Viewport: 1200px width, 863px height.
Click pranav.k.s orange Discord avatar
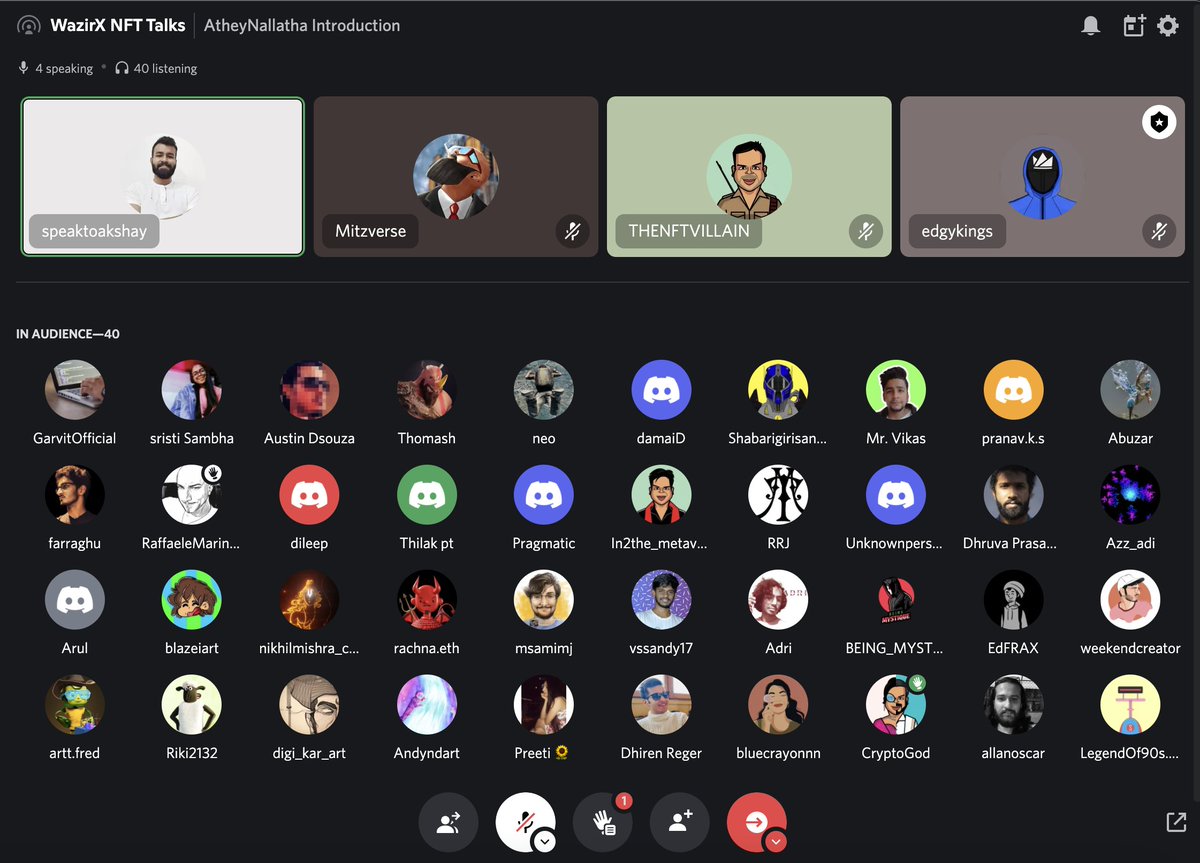coord(1013,390)
